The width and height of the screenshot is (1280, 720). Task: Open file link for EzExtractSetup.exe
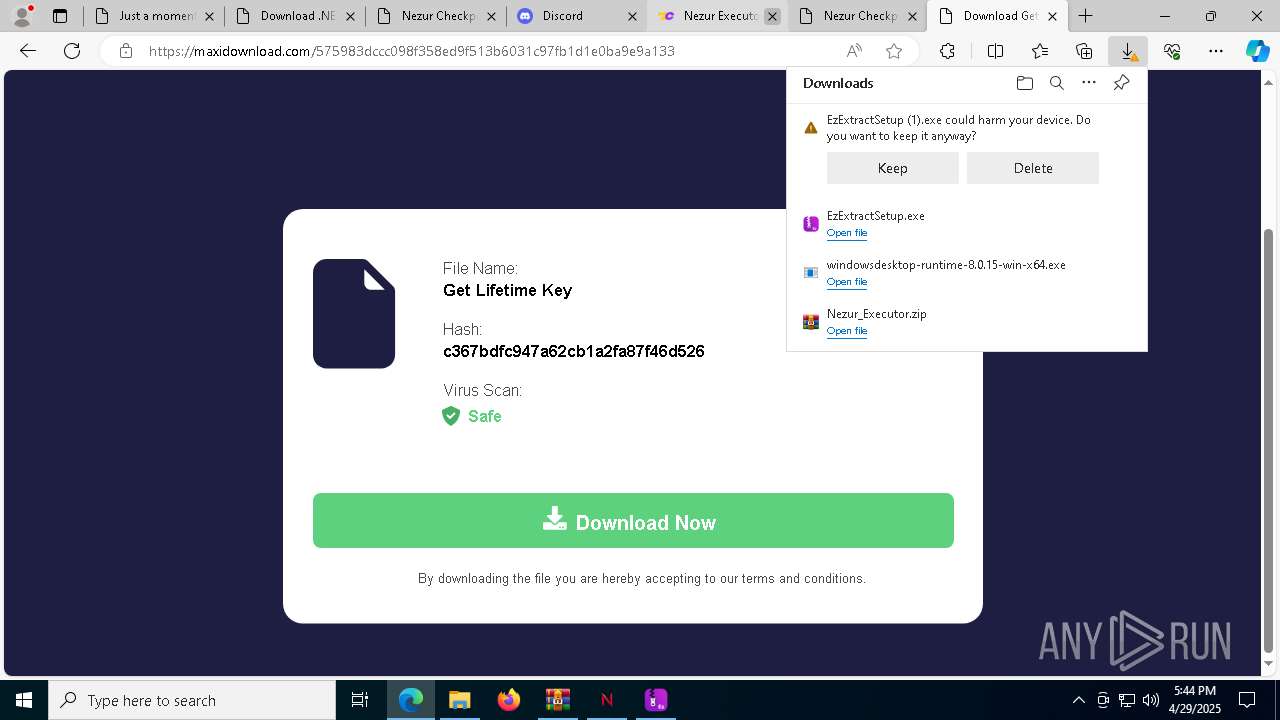tap(846, 233)
